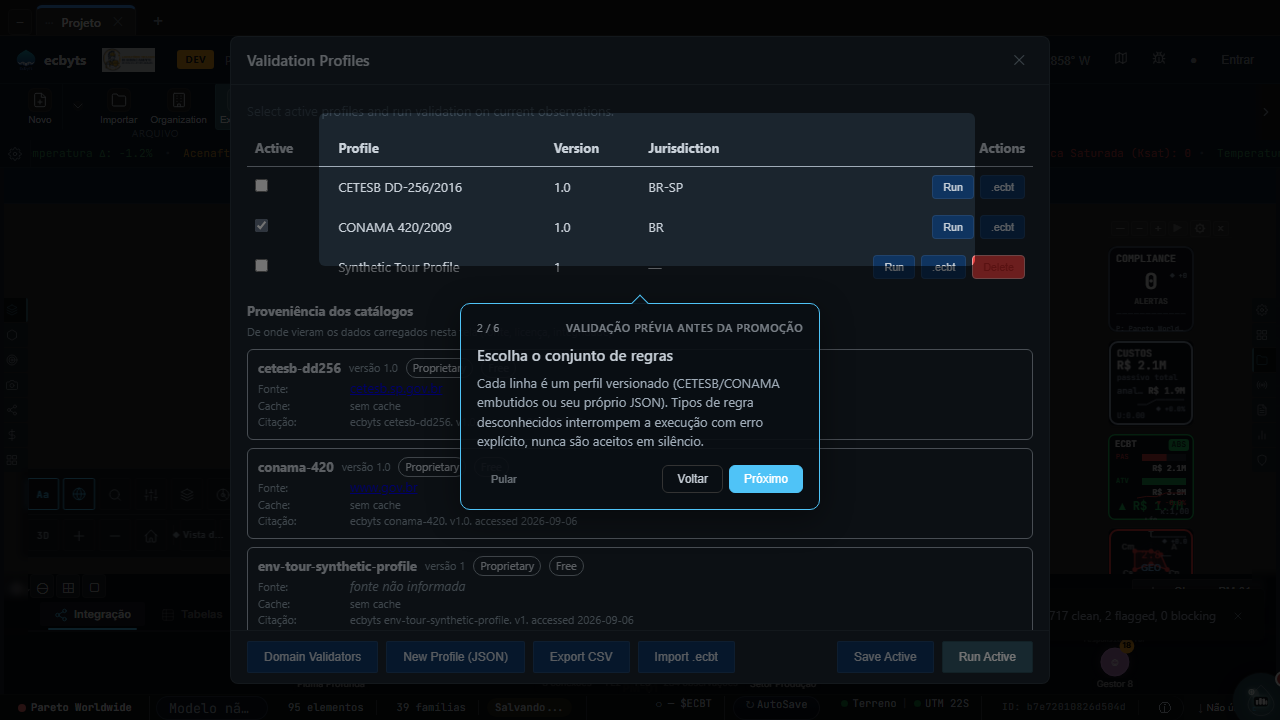Click Entrar to sign in
1280x720 pixels.
[1237, 60]
